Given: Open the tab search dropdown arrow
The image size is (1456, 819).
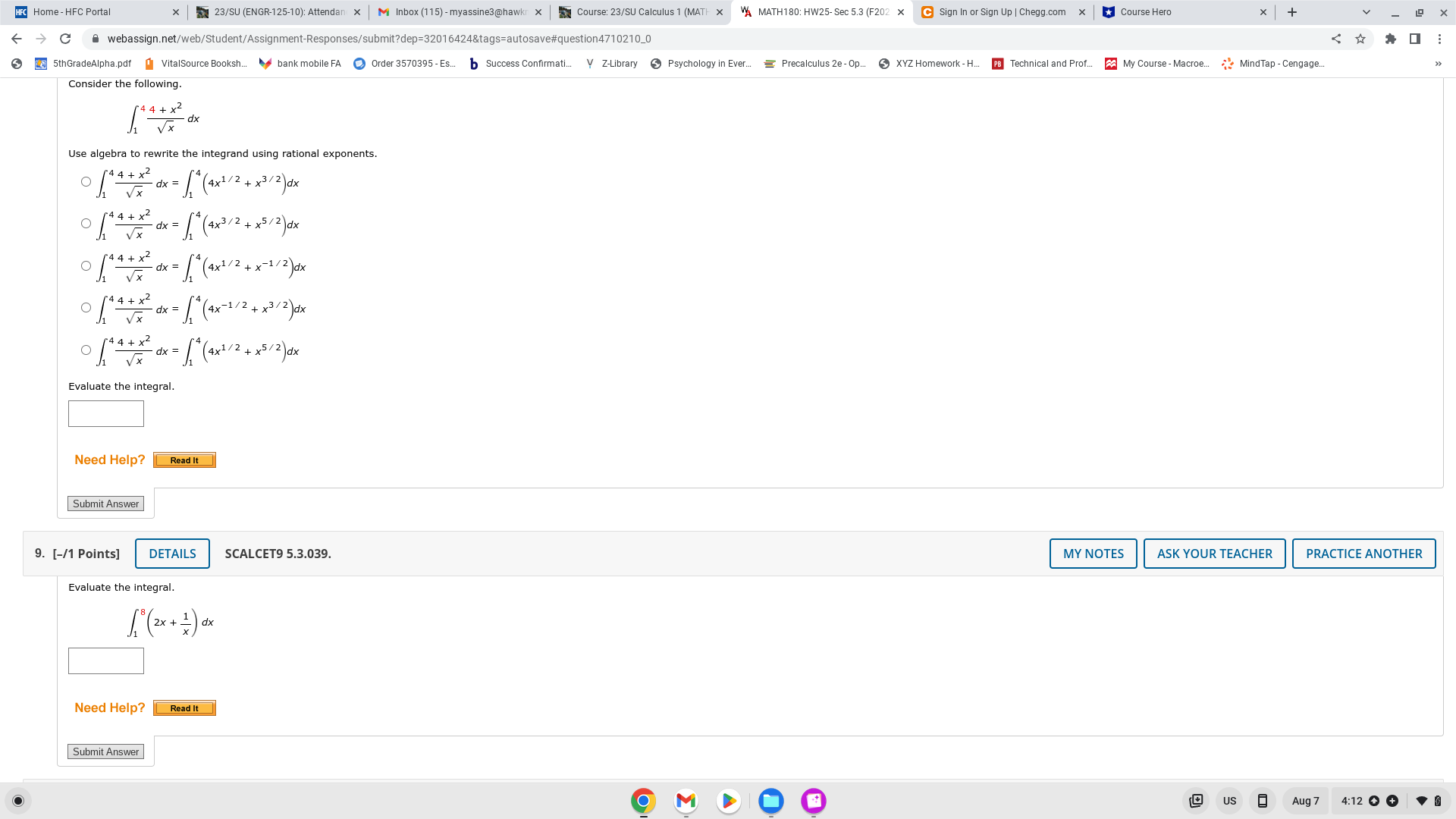Looking at the screenshot, I should [x=1366, y=12].
